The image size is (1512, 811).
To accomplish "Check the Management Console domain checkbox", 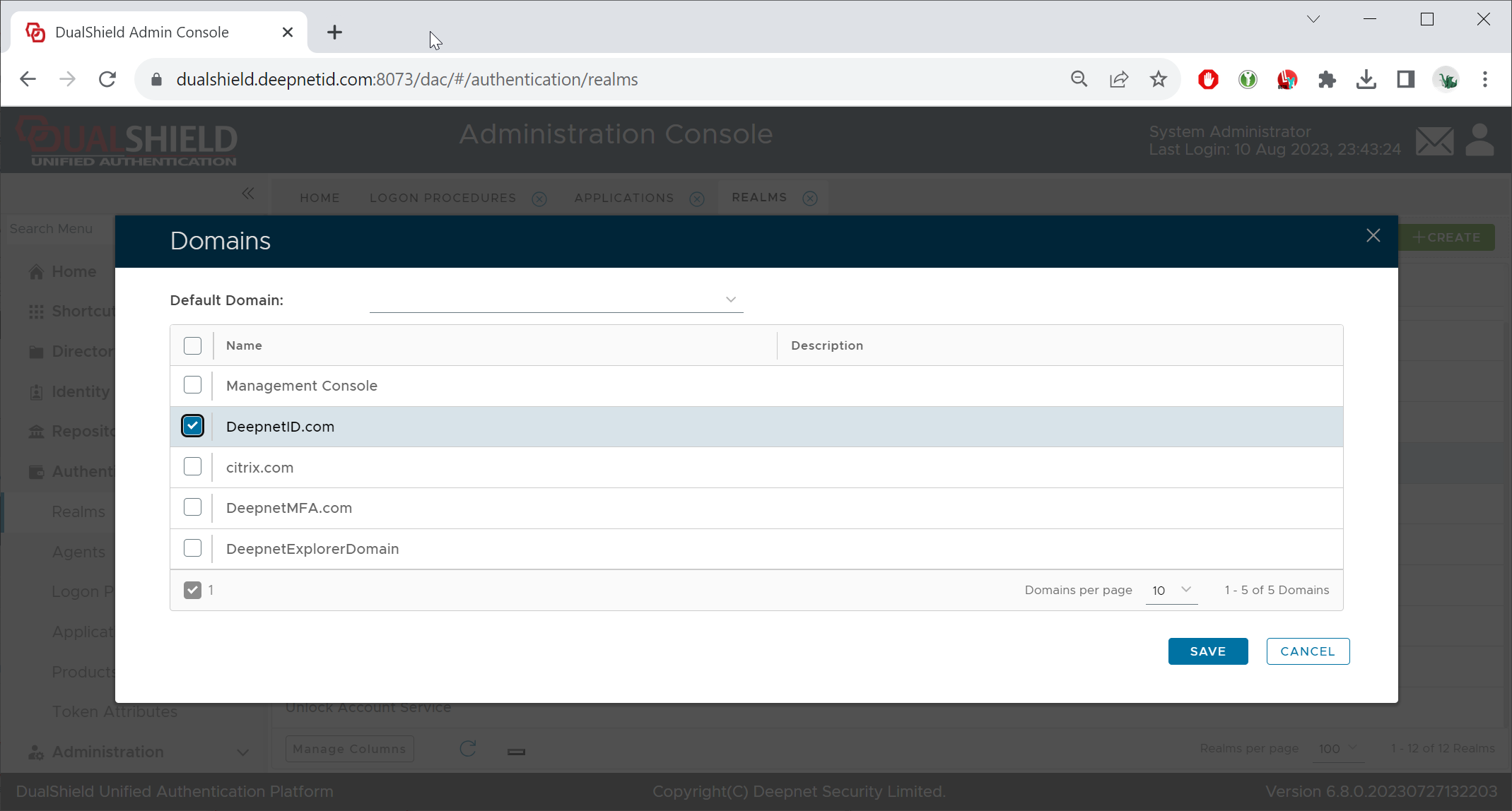I will tap(192, 385).
